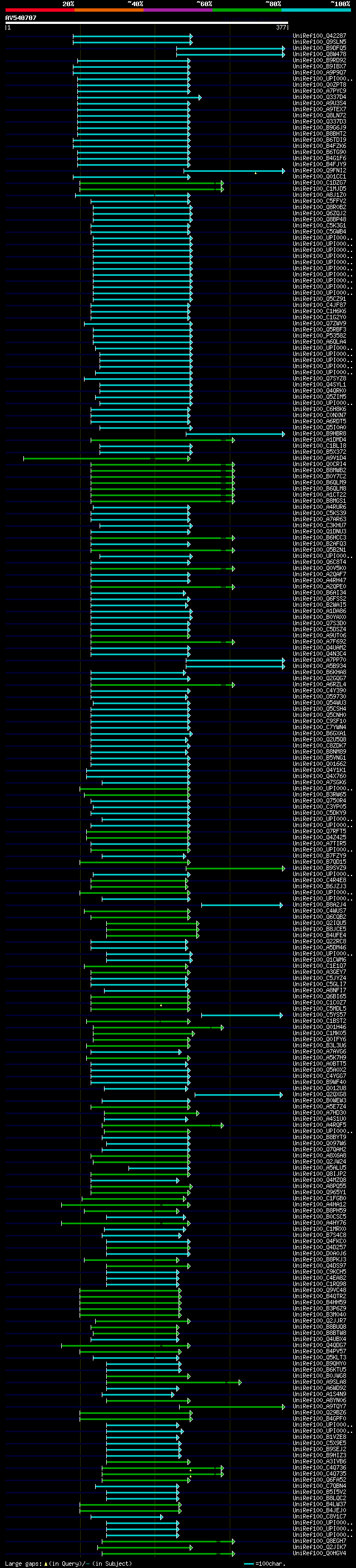Click the cyan alignment bar for UniRef100_B9DFQ5
356x1568 pixels.
pos(231,48)
